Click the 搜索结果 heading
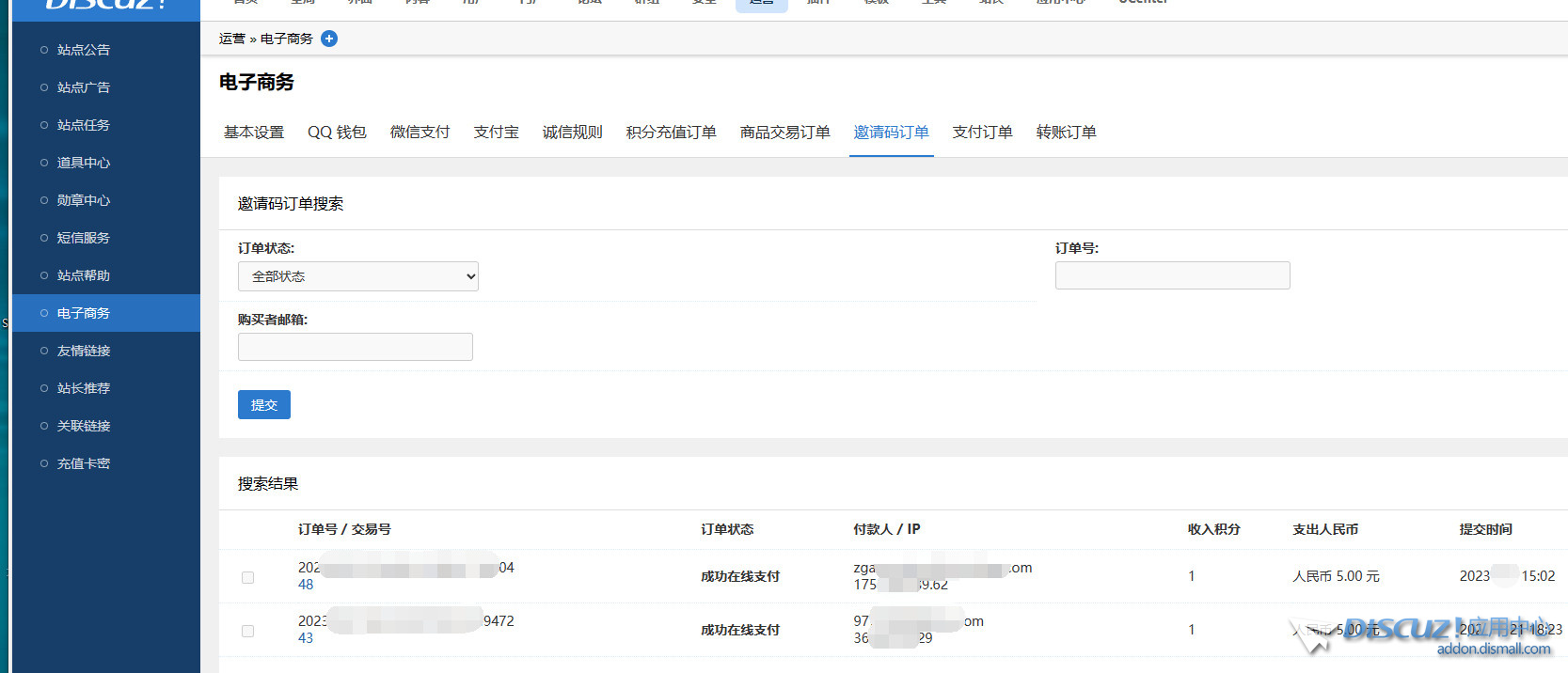Screen dimensions: 1568x673 [268, 484]
